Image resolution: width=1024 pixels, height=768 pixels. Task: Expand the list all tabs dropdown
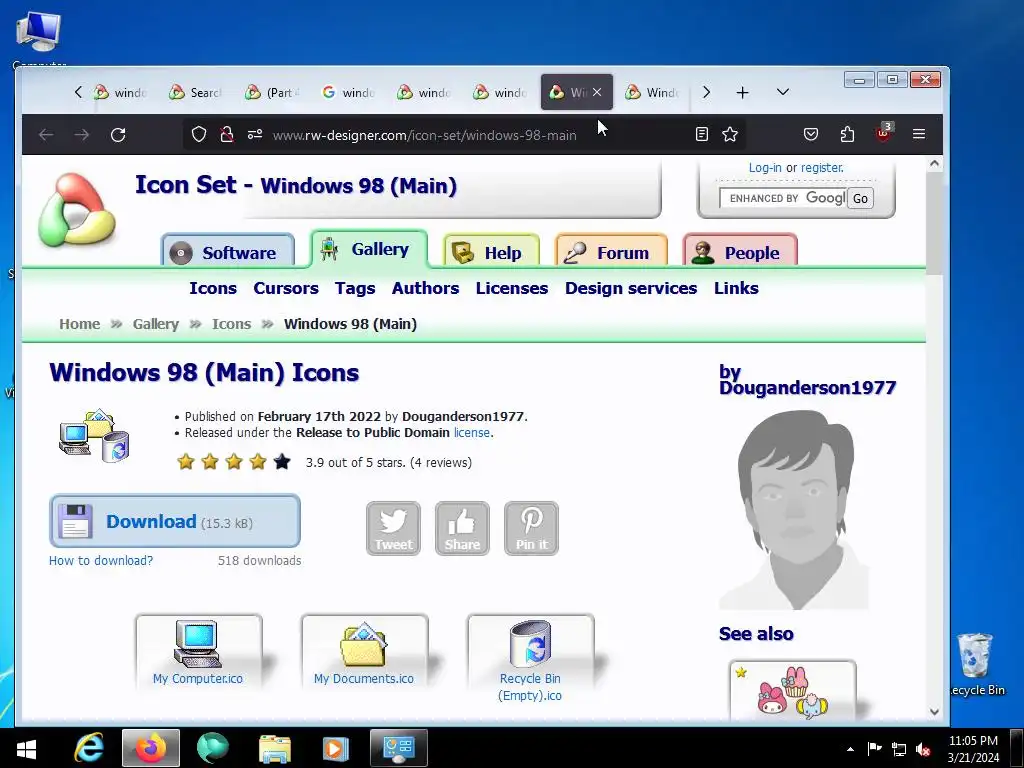[x=783, y=92]
